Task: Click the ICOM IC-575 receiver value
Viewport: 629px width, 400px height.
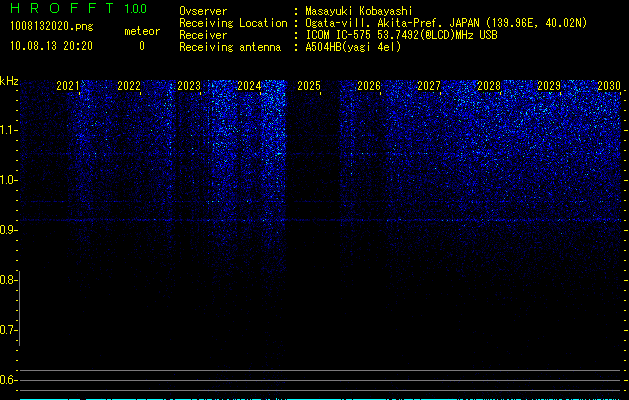Action: [x=401, y=35]
